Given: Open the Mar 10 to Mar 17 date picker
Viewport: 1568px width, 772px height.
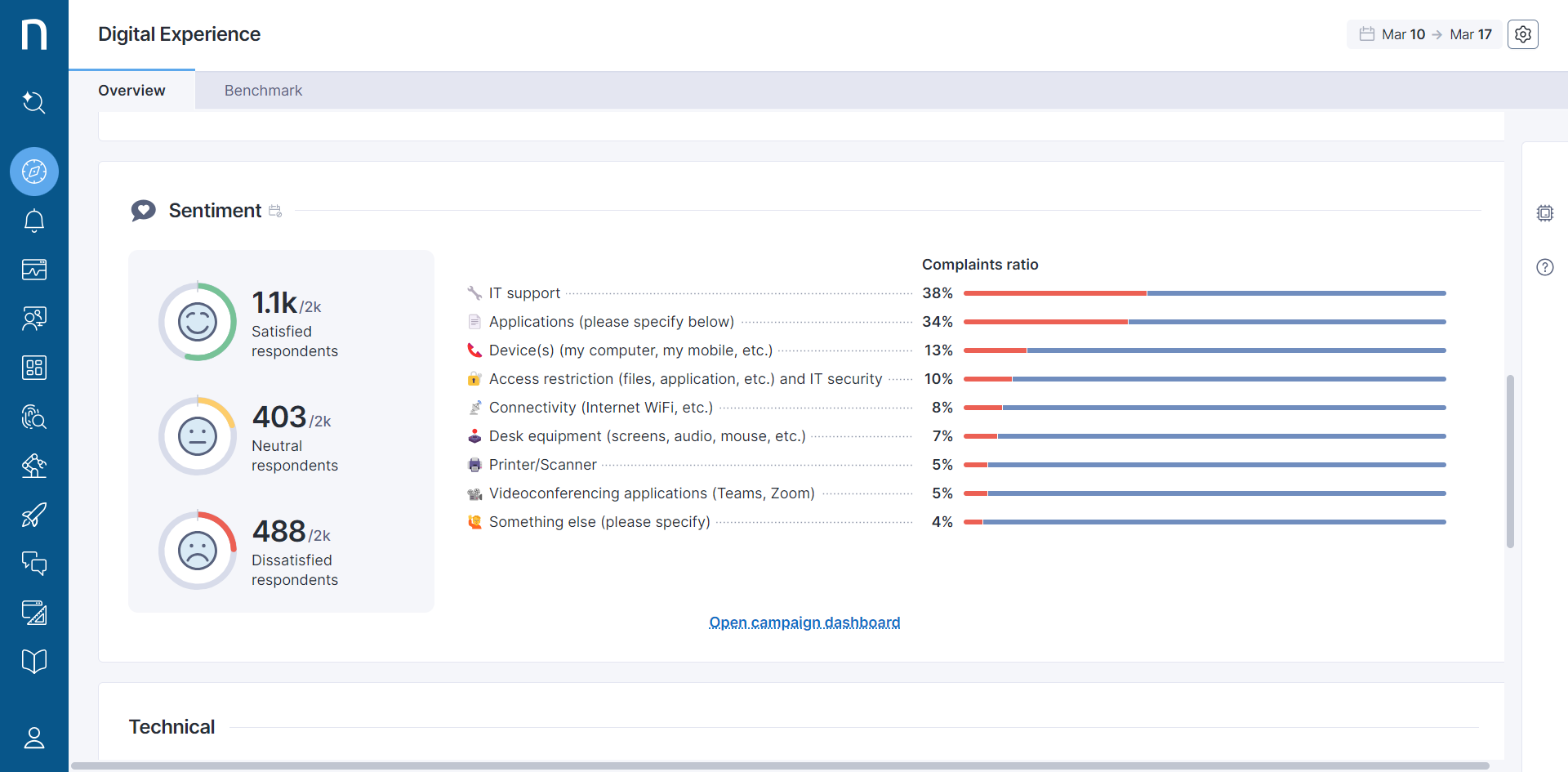Looking at the screenshot, I should (x=1424, y=34).
